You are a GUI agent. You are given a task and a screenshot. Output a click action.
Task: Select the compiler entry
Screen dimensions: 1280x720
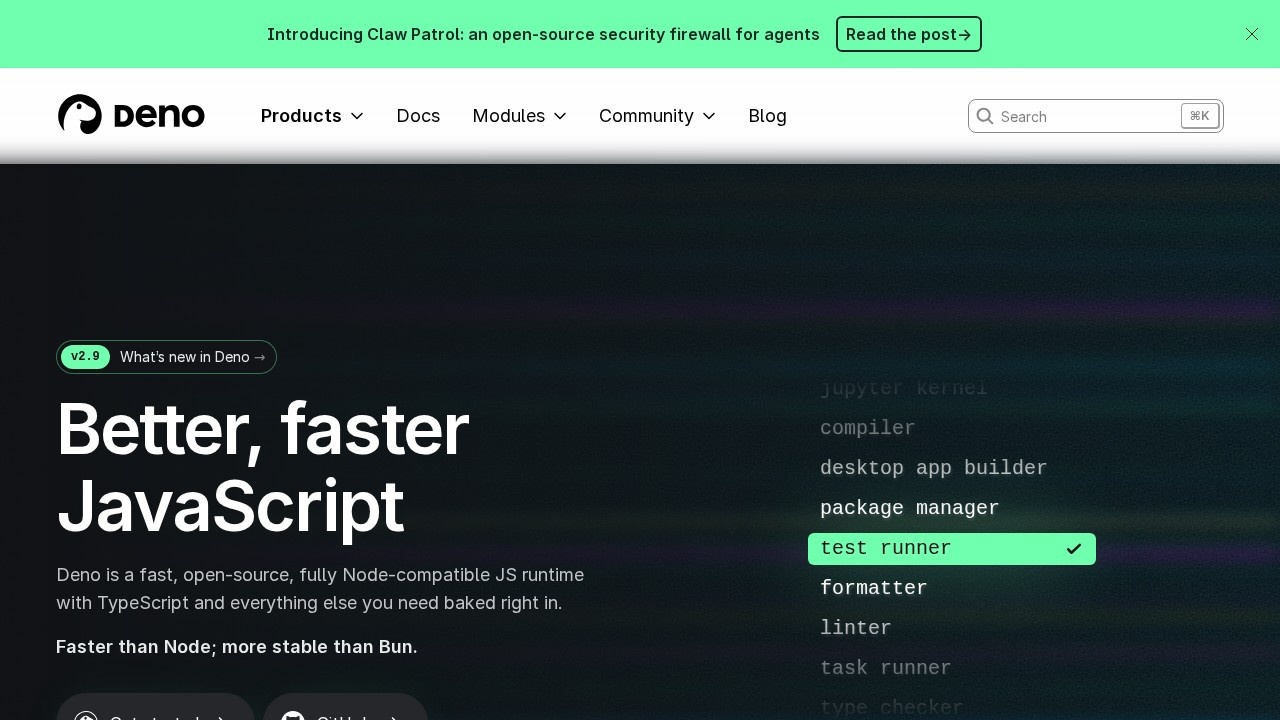[868, 428]
